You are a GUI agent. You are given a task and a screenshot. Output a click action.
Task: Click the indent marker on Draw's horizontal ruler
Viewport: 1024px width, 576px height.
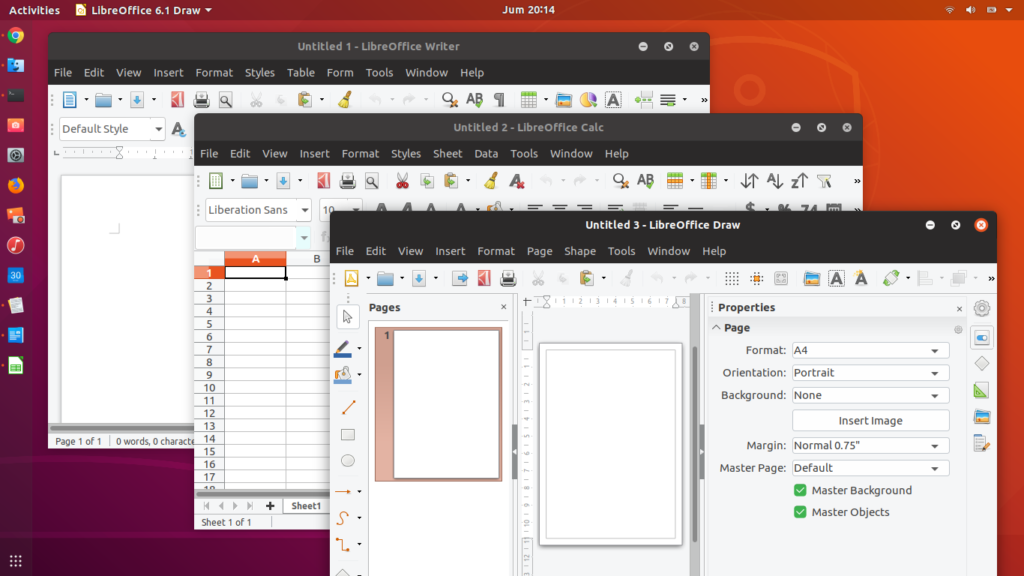(547, 302)
